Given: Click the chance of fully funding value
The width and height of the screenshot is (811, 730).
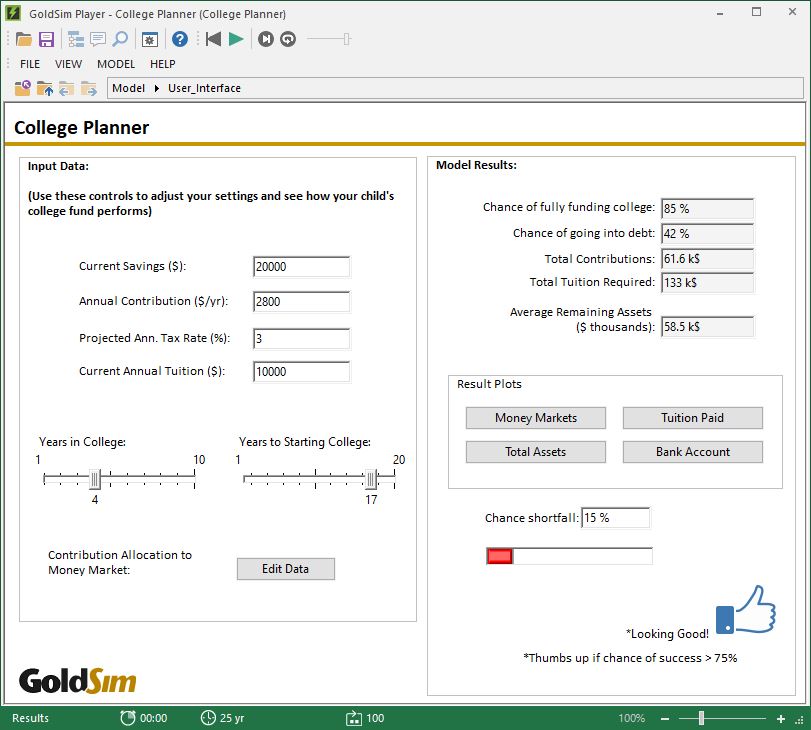Looking at the screenshot, I should [x=707, y=209].
